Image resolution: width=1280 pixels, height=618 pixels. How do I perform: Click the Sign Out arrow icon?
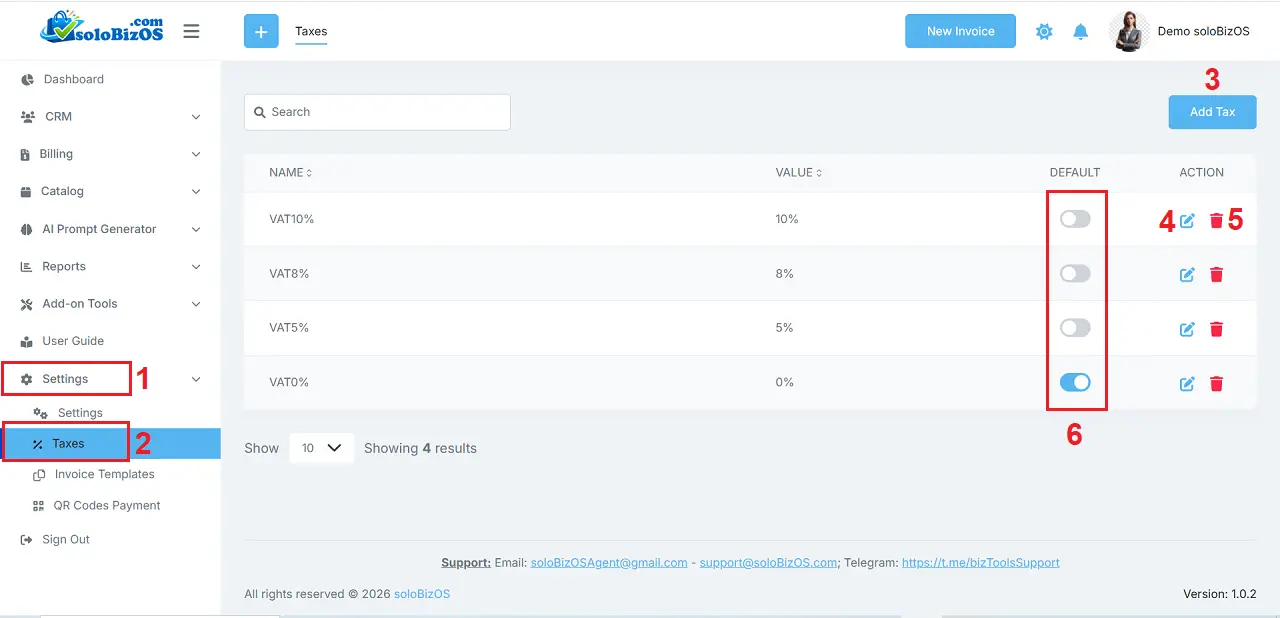[x=27, y=540]
